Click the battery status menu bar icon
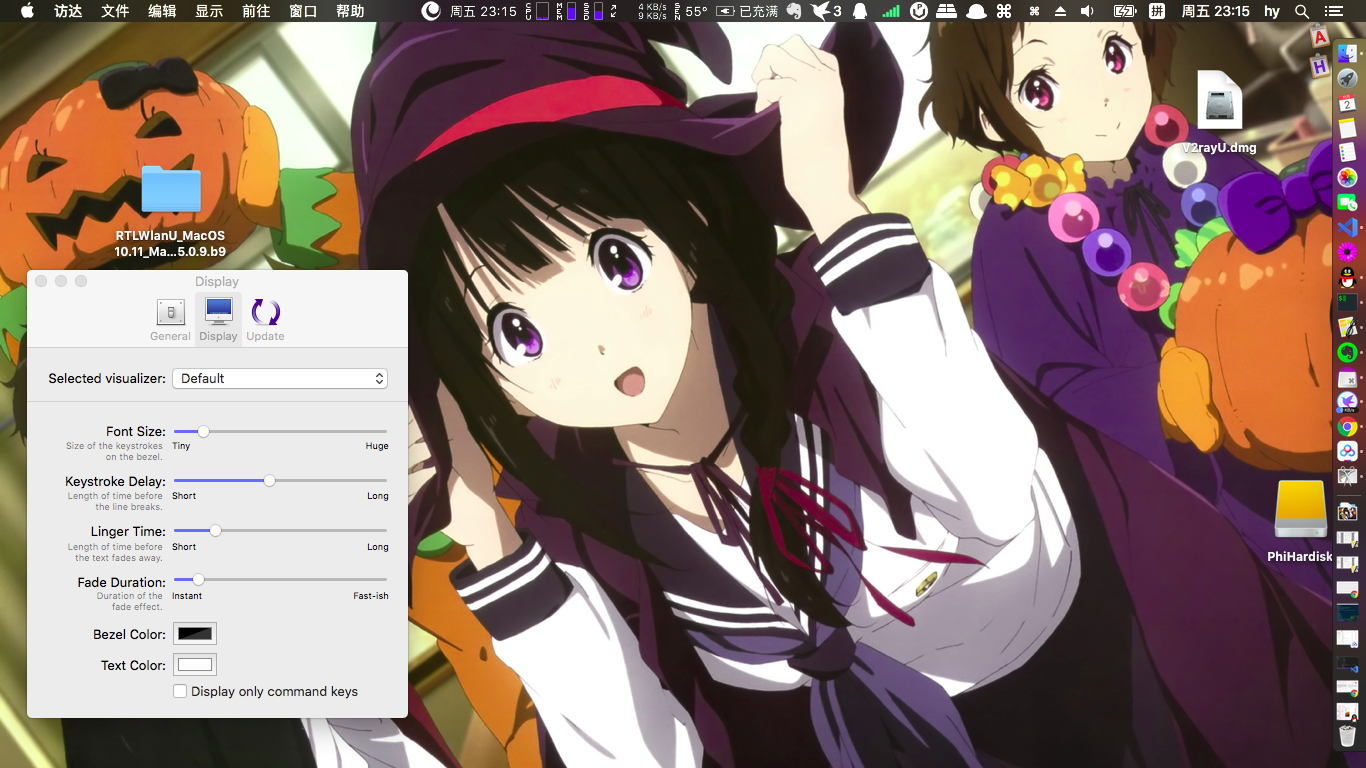 tap(1124, 11)
